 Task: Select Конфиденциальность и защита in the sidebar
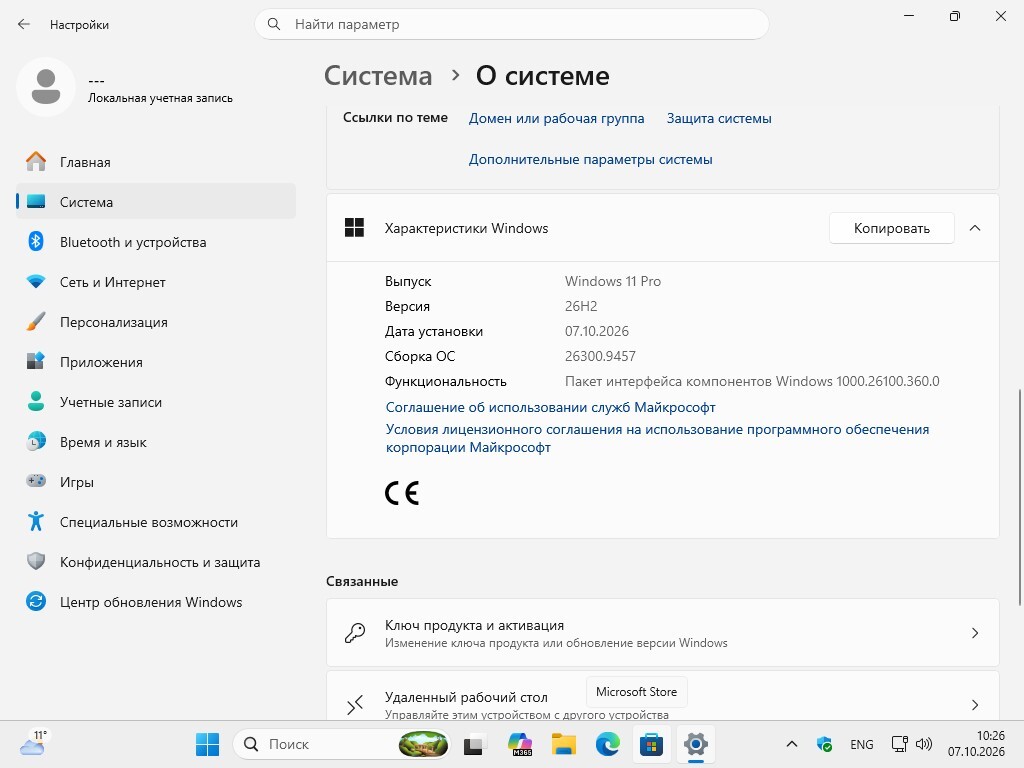tap(155, 562)
